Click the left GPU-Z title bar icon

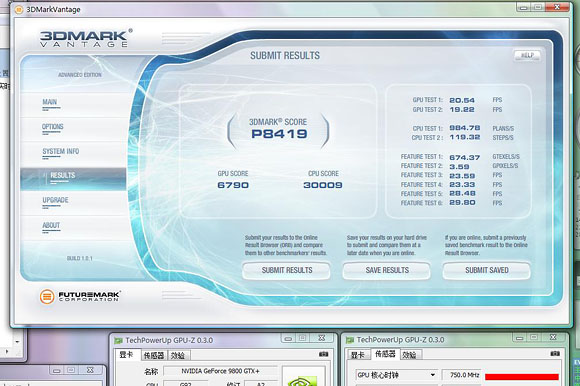tap(118, 340)
